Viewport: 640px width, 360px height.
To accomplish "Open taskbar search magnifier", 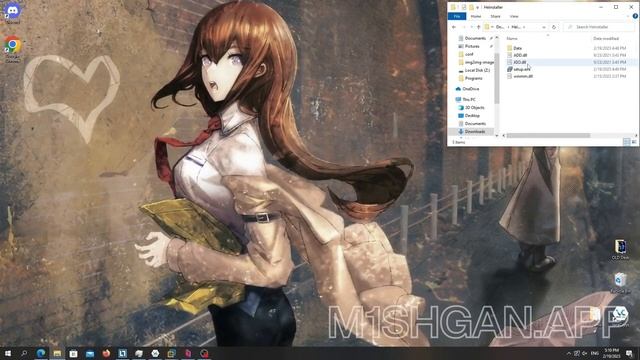I will pyautogui.click(x=24, y=353).
